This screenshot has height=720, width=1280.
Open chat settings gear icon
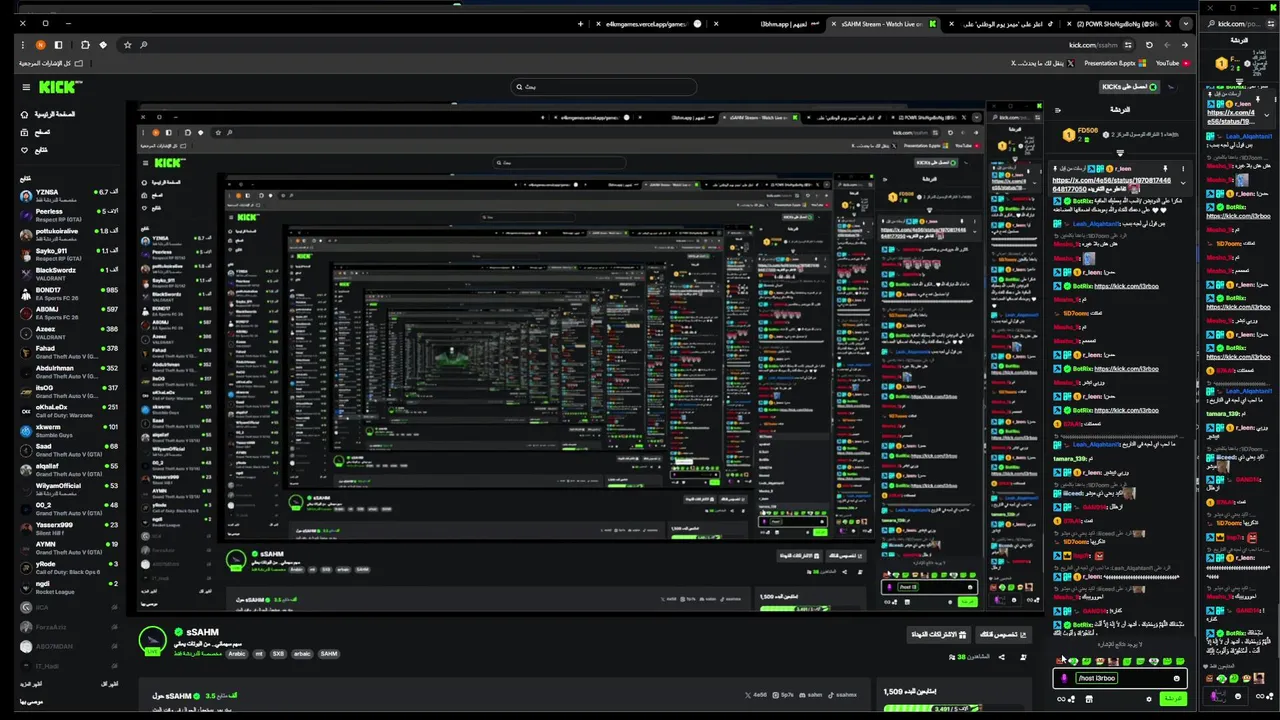pyautogui.click(x=1148, y=699)
